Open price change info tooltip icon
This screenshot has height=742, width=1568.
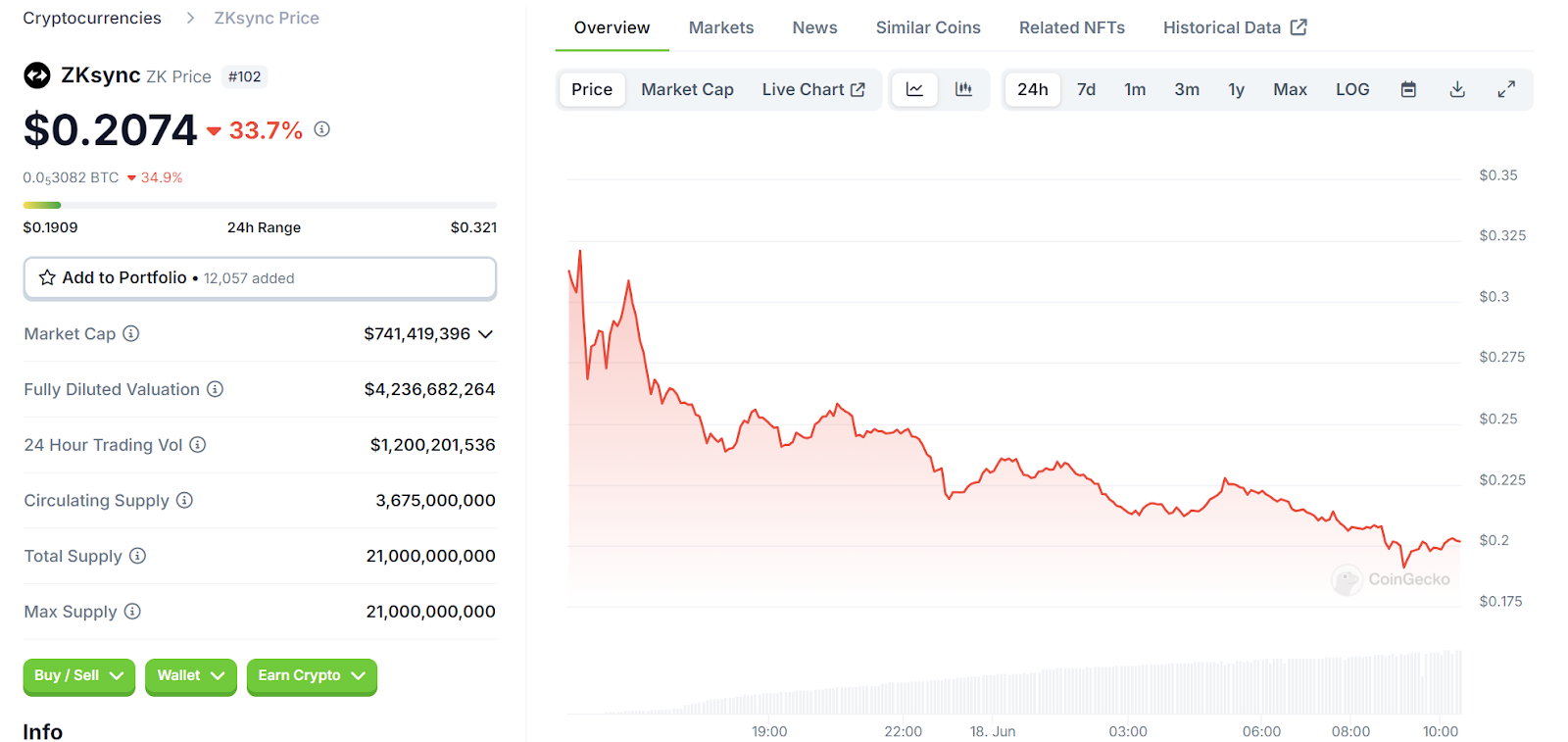pyautogui.click(x=322, y=129)
